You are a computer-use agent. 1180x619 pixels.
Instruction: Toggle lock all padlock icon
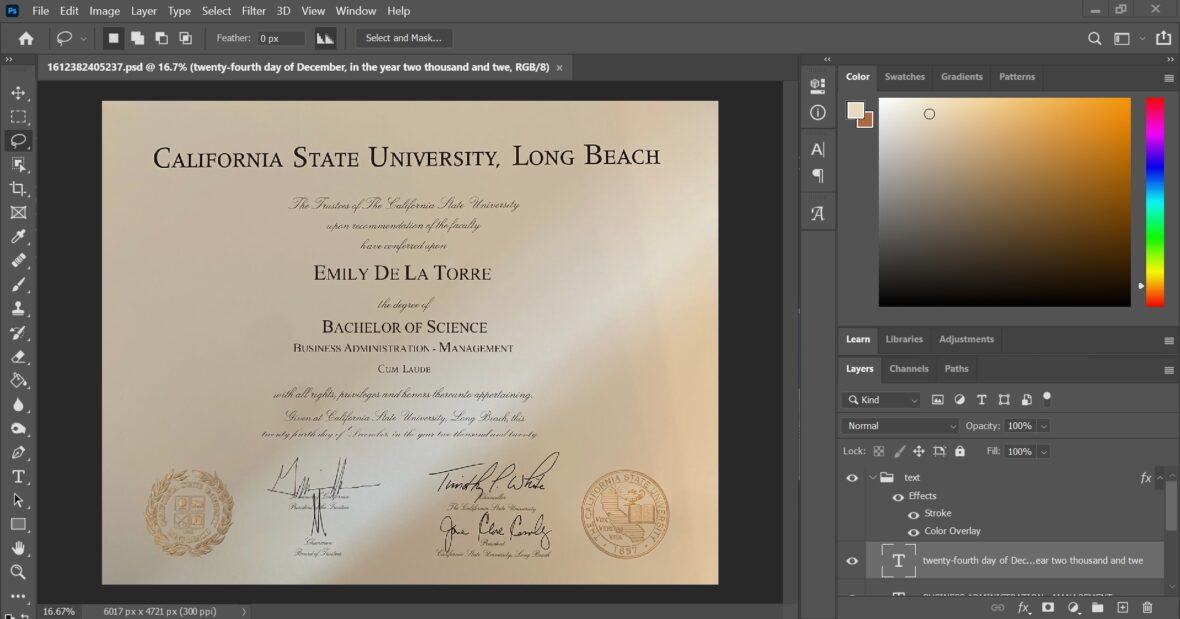tap(960, 451)
